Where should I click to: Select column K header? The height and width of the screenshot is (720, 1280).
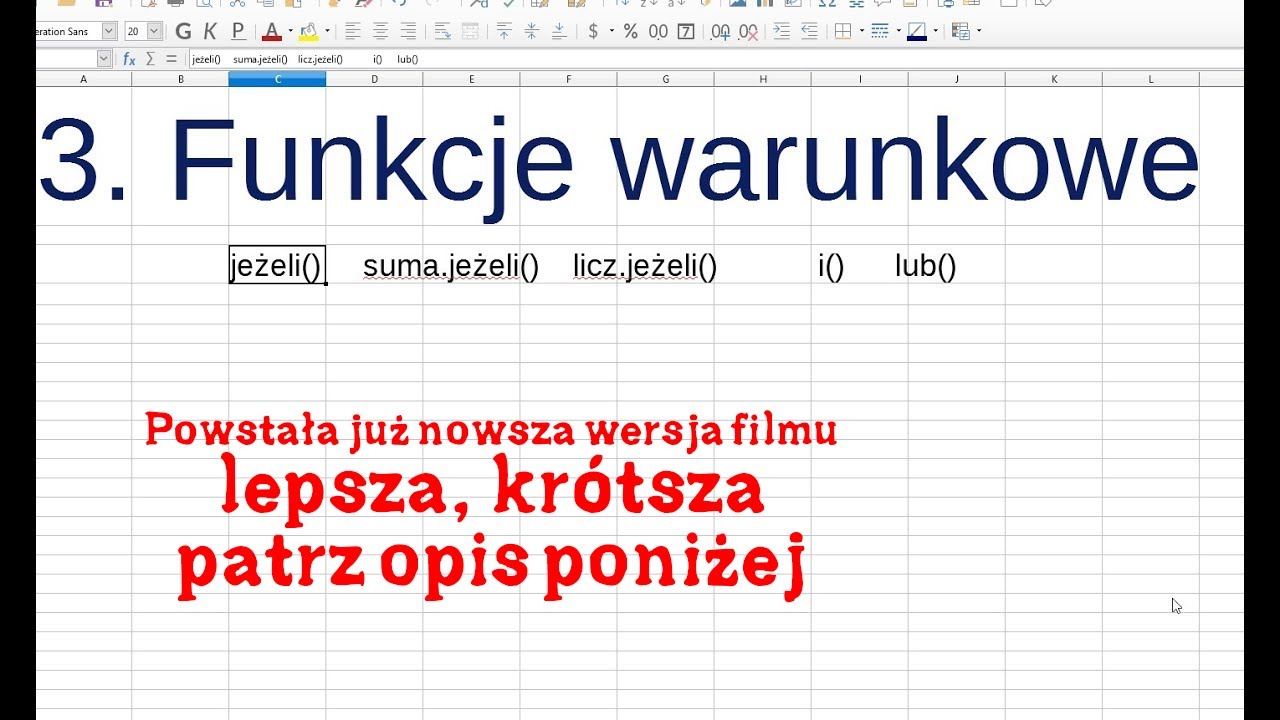pos(1054,79)
